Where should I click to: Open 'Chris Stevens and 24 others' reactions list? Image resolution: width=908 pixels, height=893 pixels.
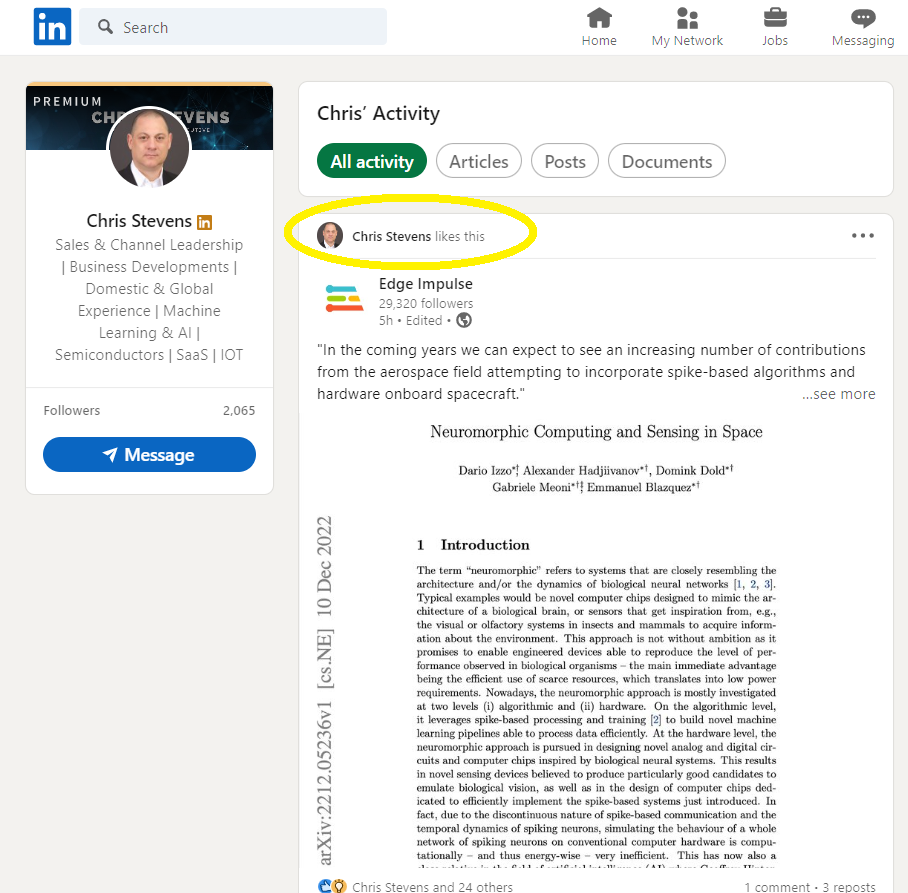(432, 887)
